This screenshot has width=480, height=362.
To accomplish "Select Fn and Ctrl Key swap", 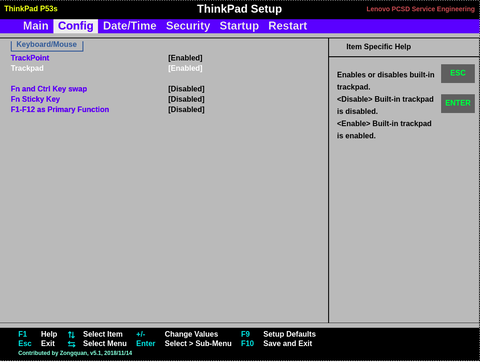I will (x=49, y=89).
